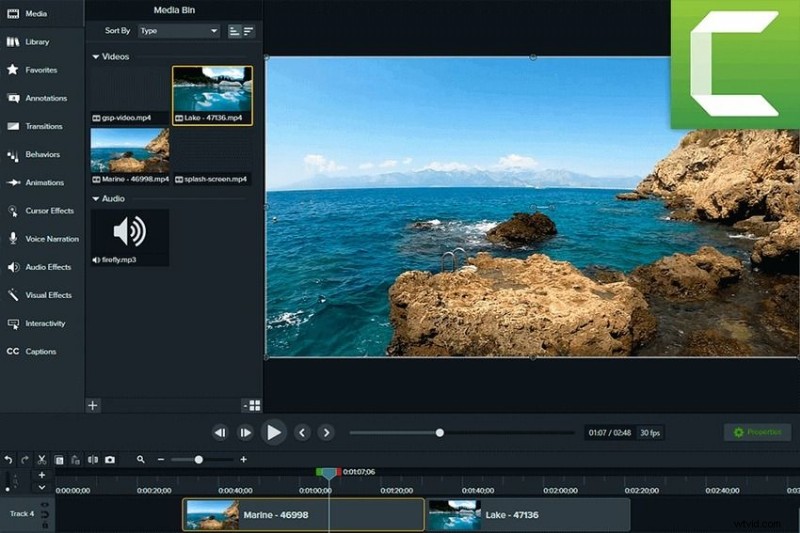Select the Lake - 47136 timeline clip
Image resolution: width=800 pixels, height=533 pixels.
tap(528, 515)
